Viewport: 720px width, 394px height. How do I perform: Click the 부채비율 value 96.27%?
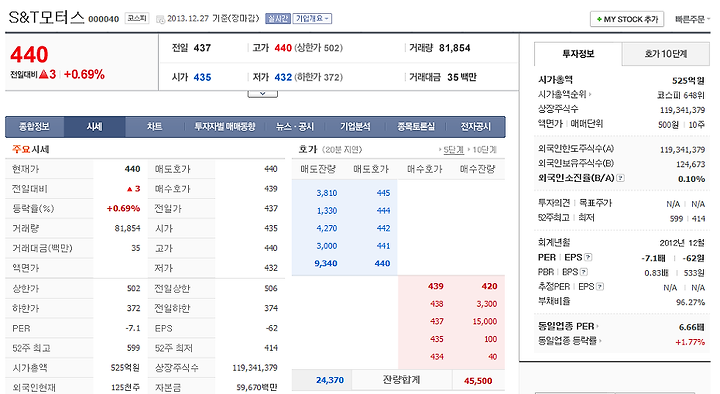pyautogui.click(x=690, y=302)
